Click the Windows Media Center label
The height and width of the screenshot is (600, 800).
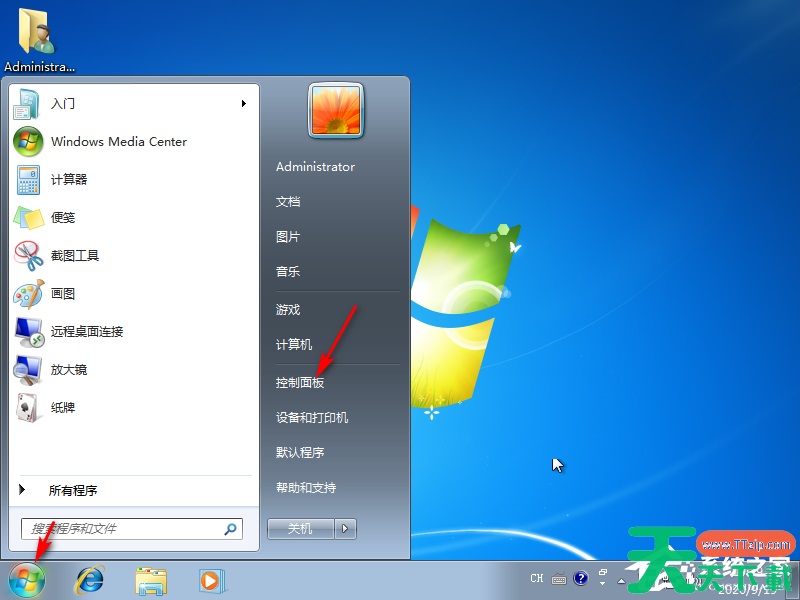tap(119, 142)
